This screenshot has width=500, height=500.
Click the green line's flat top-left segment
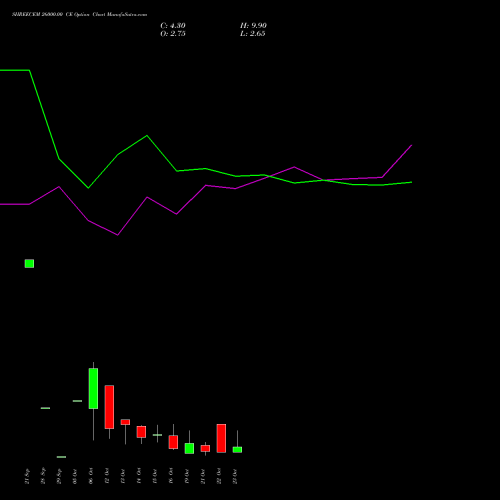pyautogui.click(x=15, y=70)
